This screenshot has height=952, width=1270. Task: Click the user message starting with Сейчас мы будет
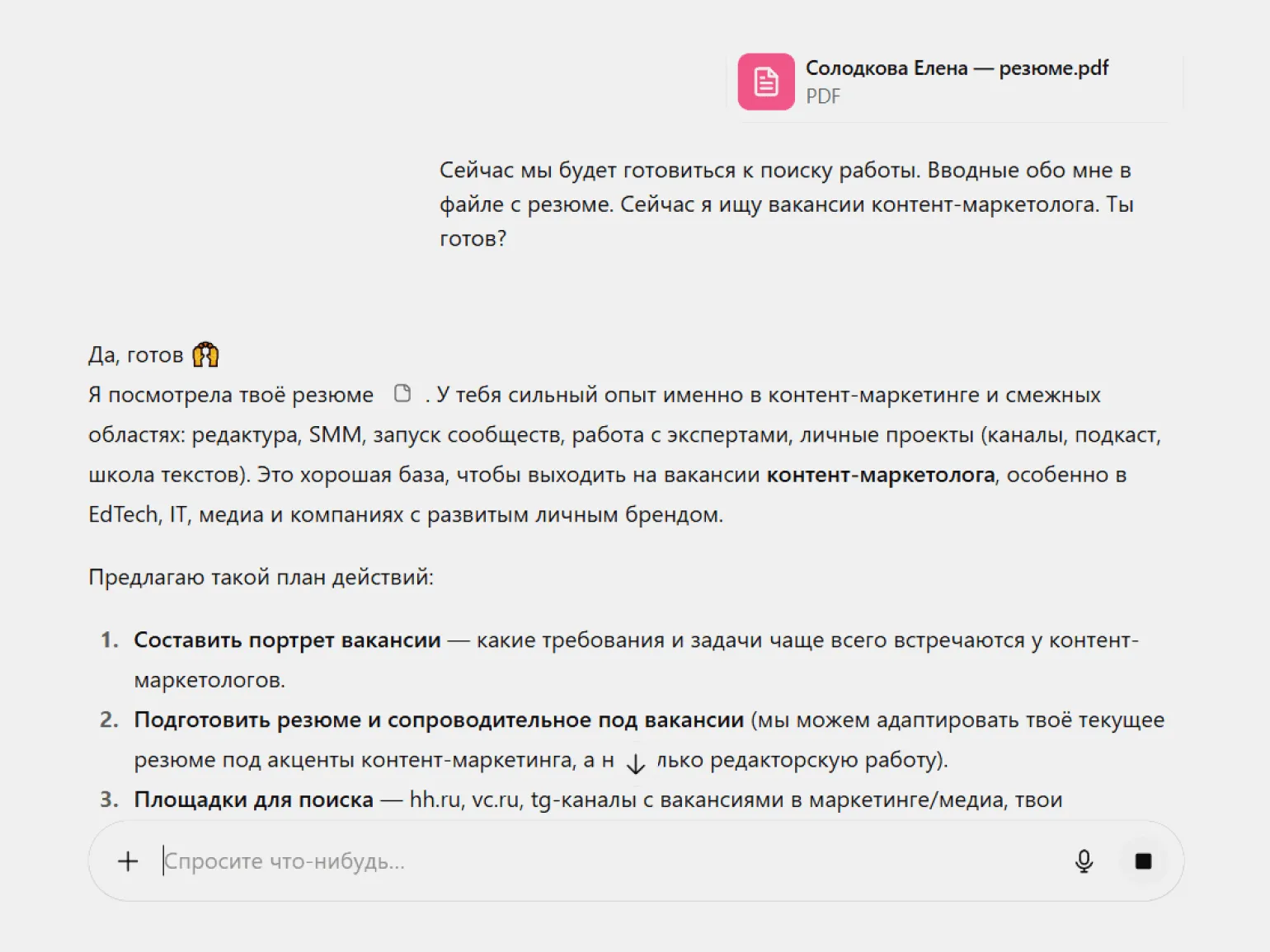786,204
